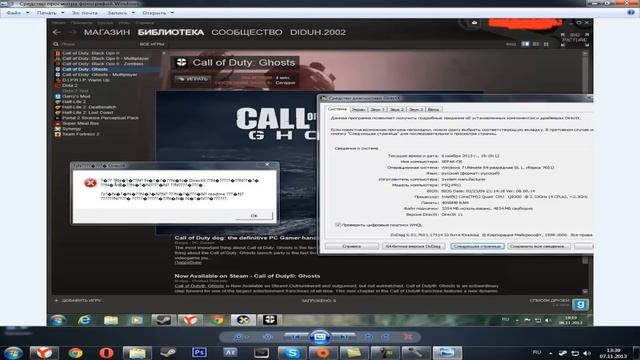This screenshot has width=640, height=360.
Task: Open Photo Viewer help icon
Action: click(631, 13)
